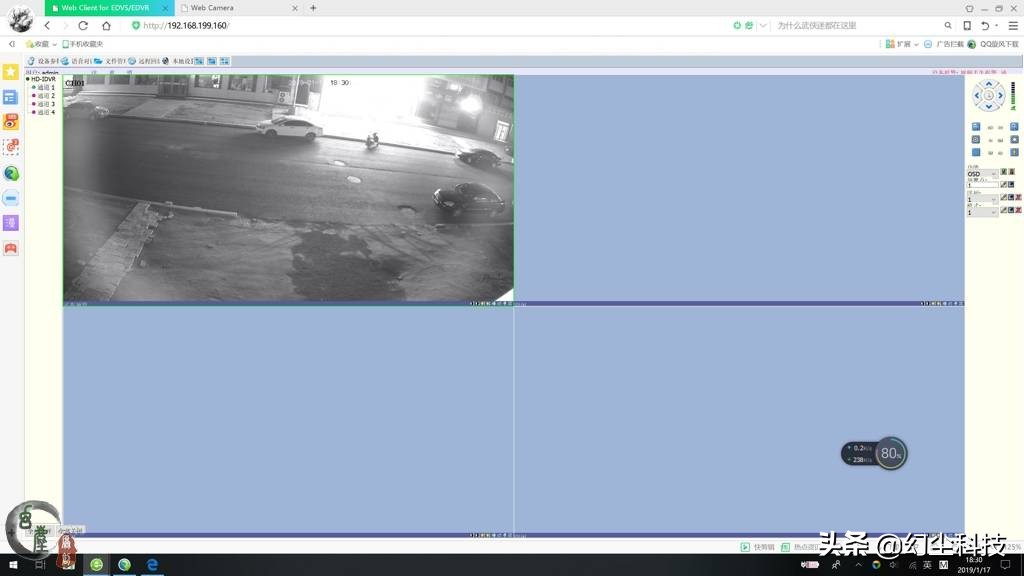
Task: Open the OSD dropdown in PTZ panel
Action: tap(983, 174)
